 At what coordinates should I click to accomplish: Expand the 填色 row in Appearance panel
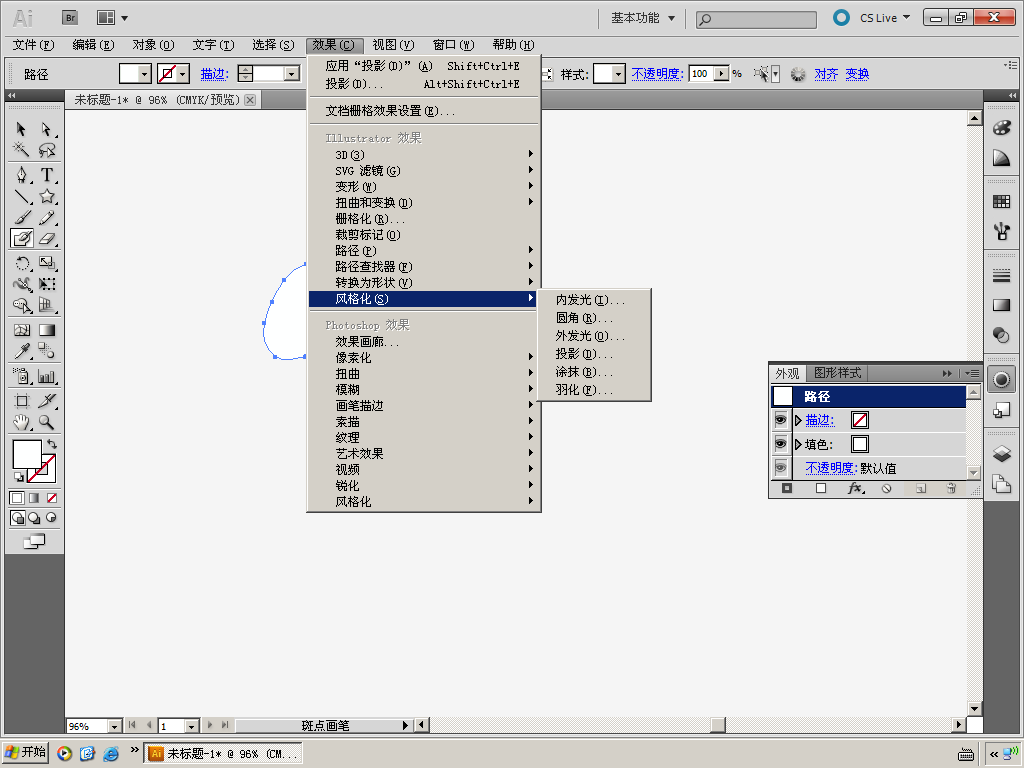pyautogui.click(x=798, y=444)
